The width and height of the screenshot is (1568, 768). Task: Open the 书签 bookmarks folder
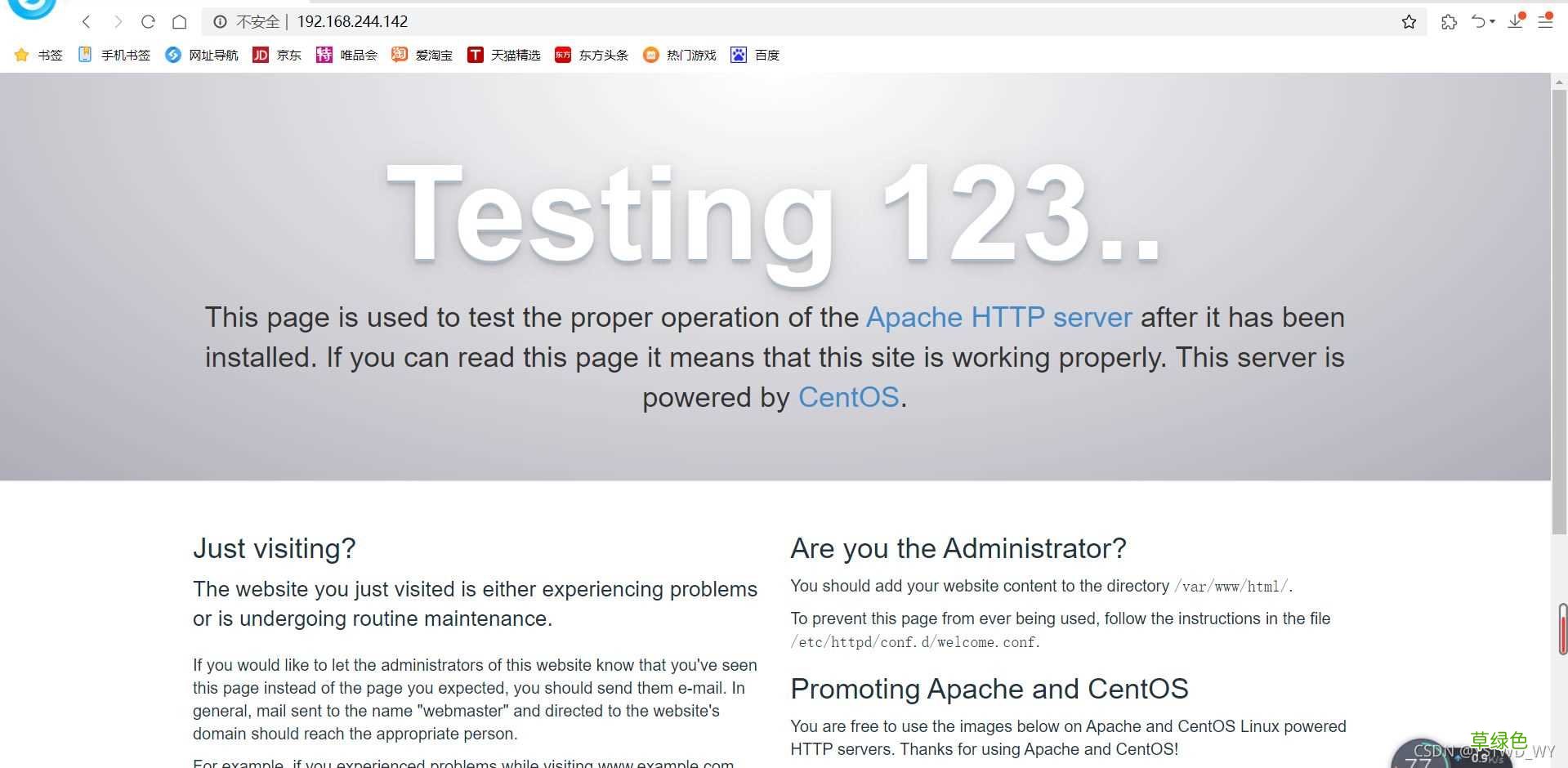(38, 55)
